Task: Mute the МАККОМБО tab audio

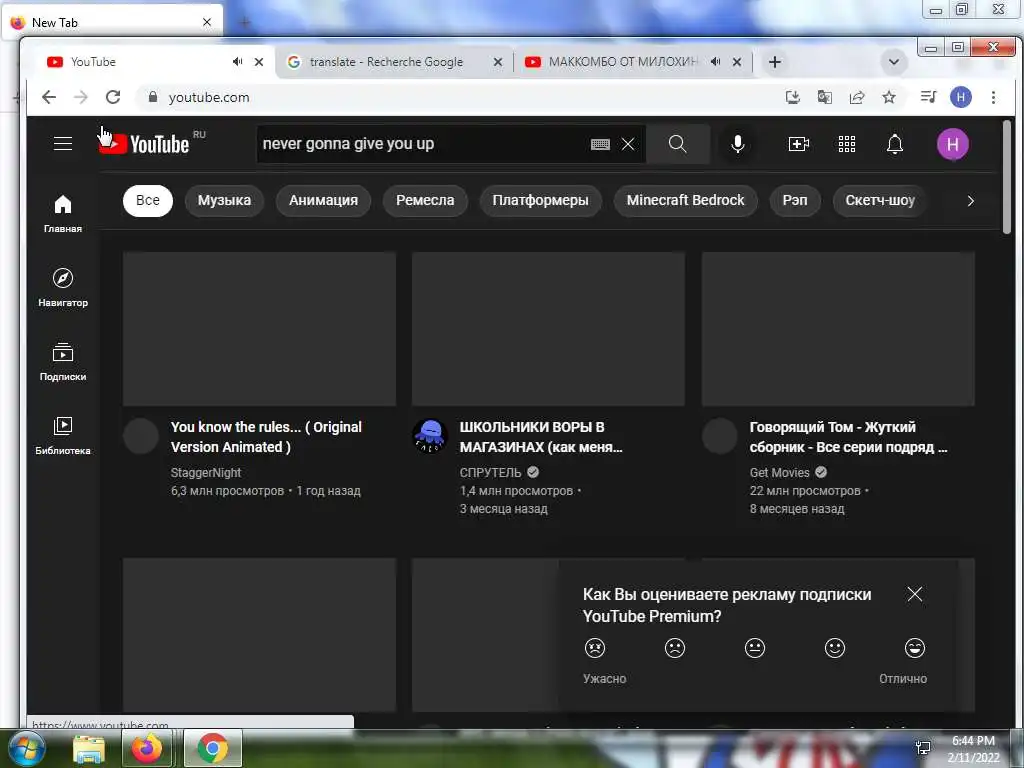Action: point(716,61)
